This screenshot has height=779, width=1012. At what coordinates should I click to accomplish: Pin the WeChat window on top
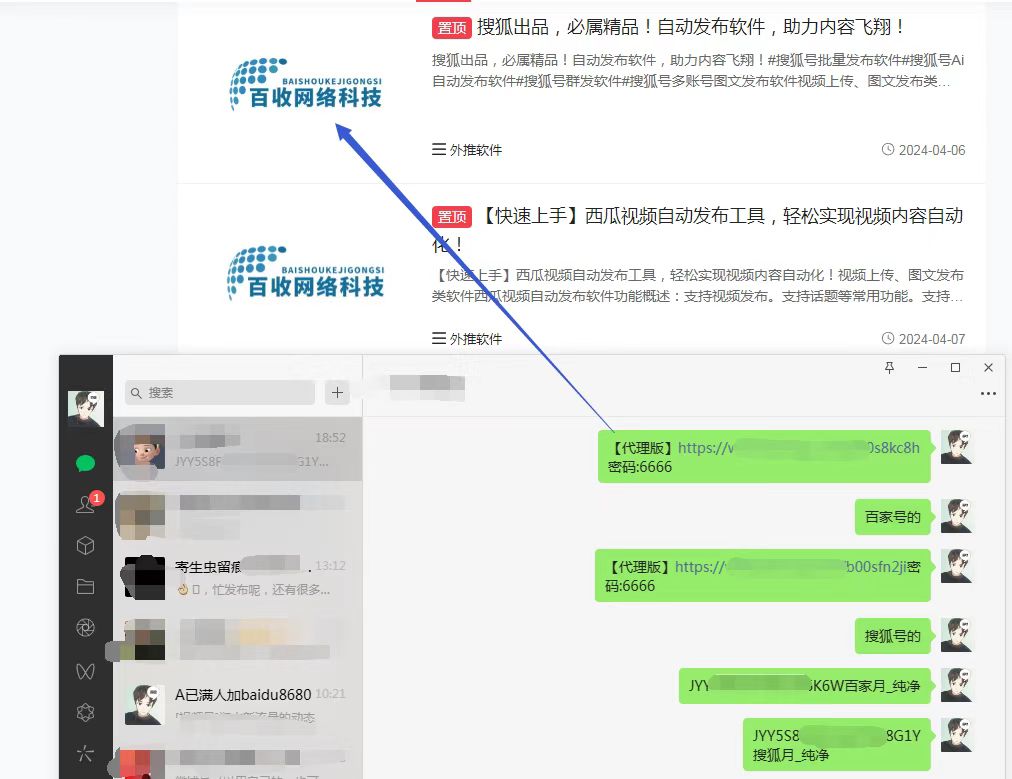(889, 367)
